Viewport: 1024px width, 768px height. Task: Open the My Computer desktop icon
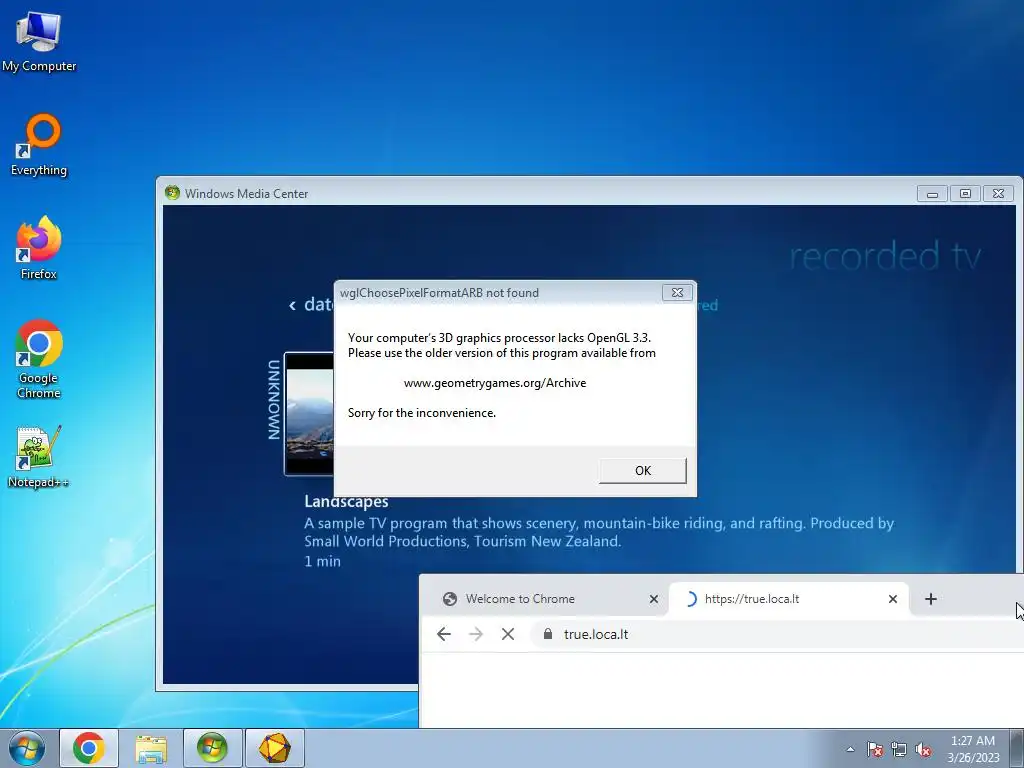39,42
